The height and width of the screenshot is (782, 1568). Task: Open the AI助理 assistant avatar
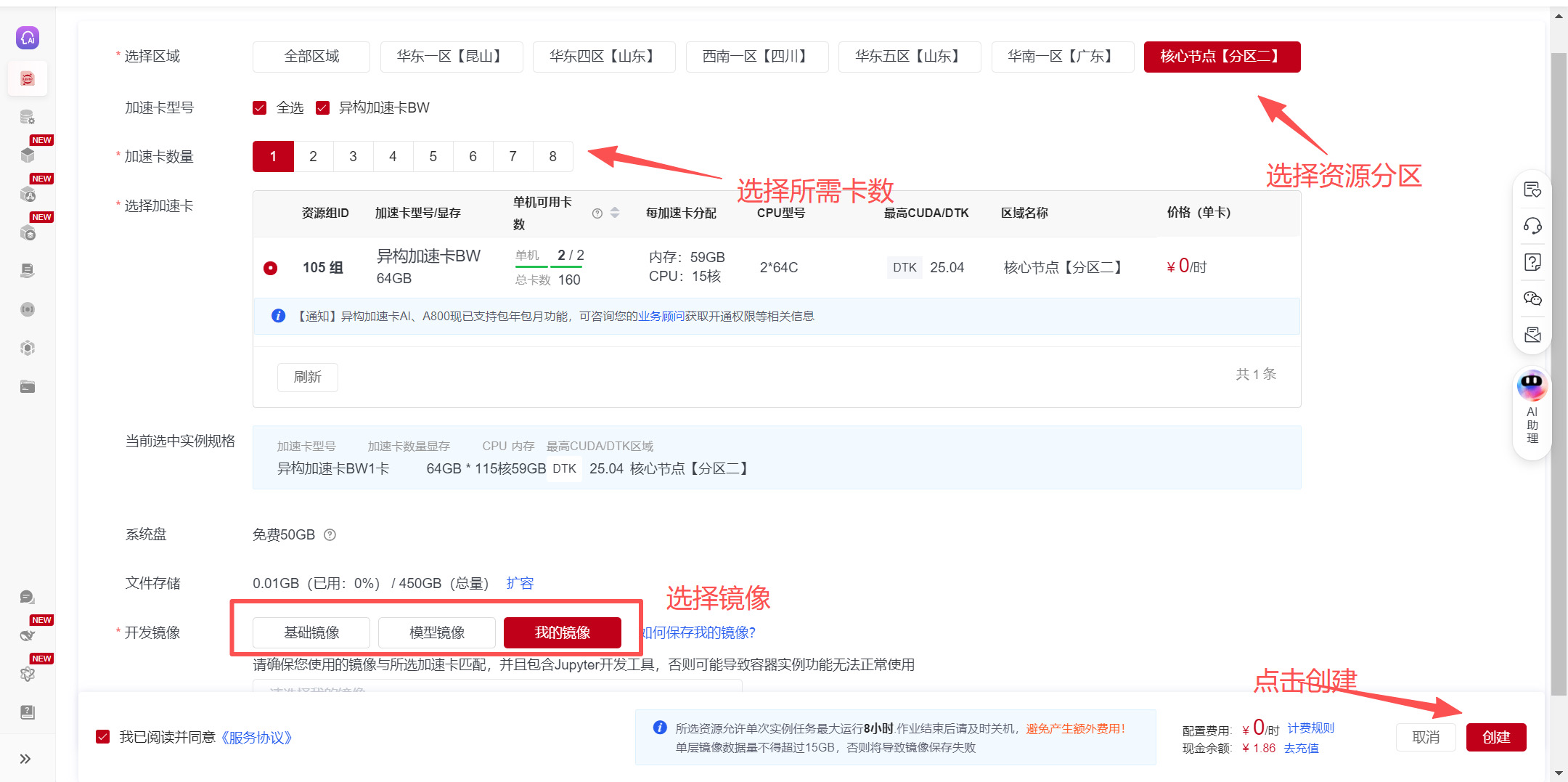tap(1532, 386)
